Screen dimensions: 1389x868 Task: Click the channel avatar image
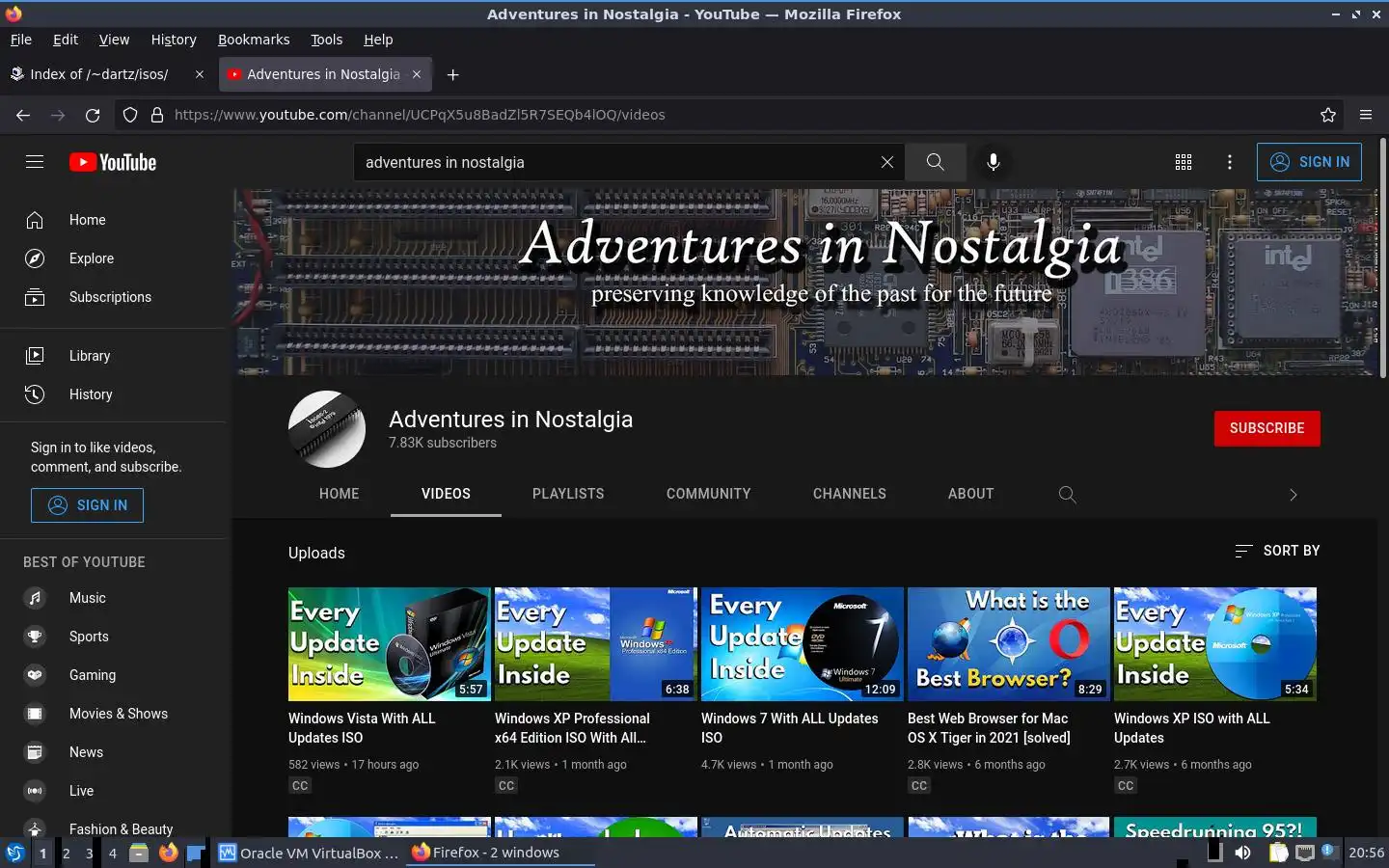pyautogui.click(x=327, y=429)
